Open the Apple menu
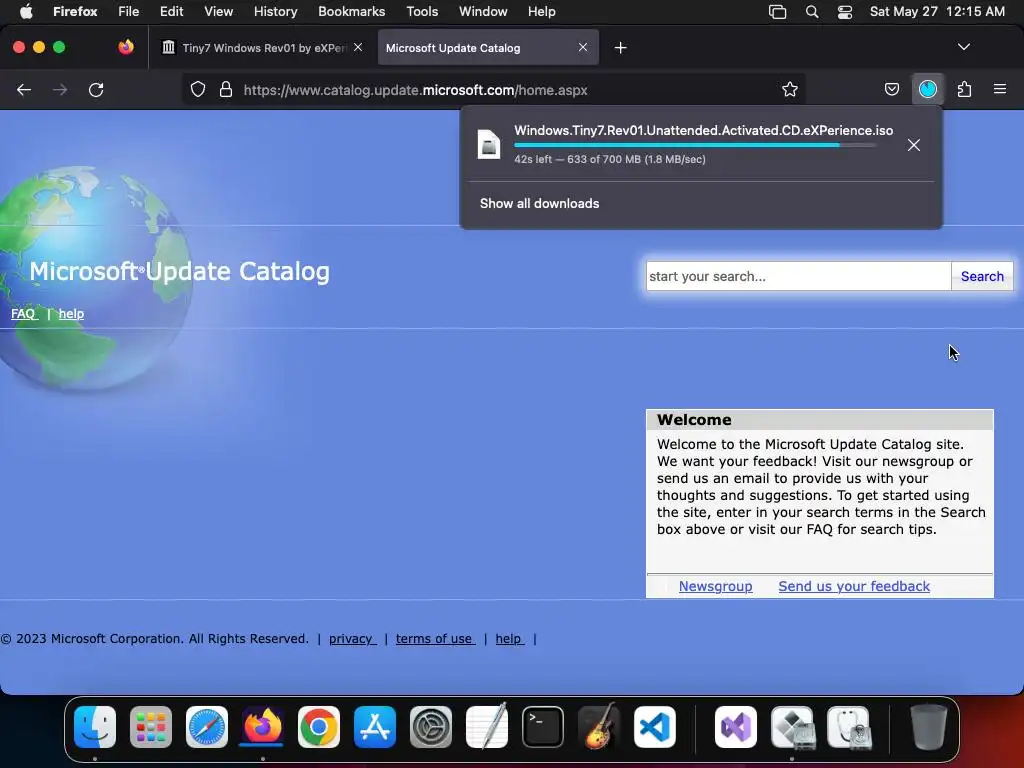1024x768 pixels. (x=26, y=11)
